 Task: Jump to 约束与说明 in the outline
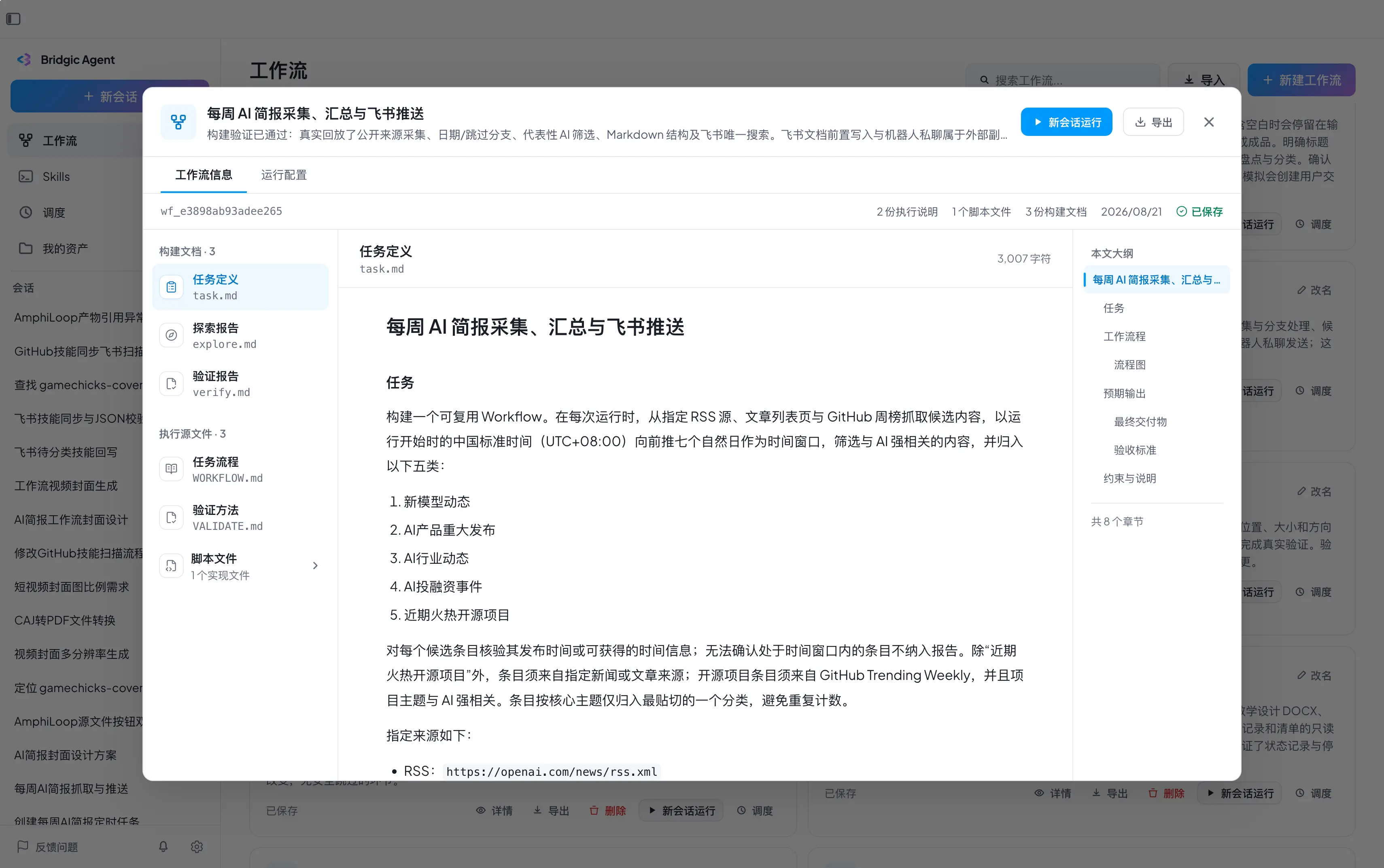click(x=1129, y=478)
